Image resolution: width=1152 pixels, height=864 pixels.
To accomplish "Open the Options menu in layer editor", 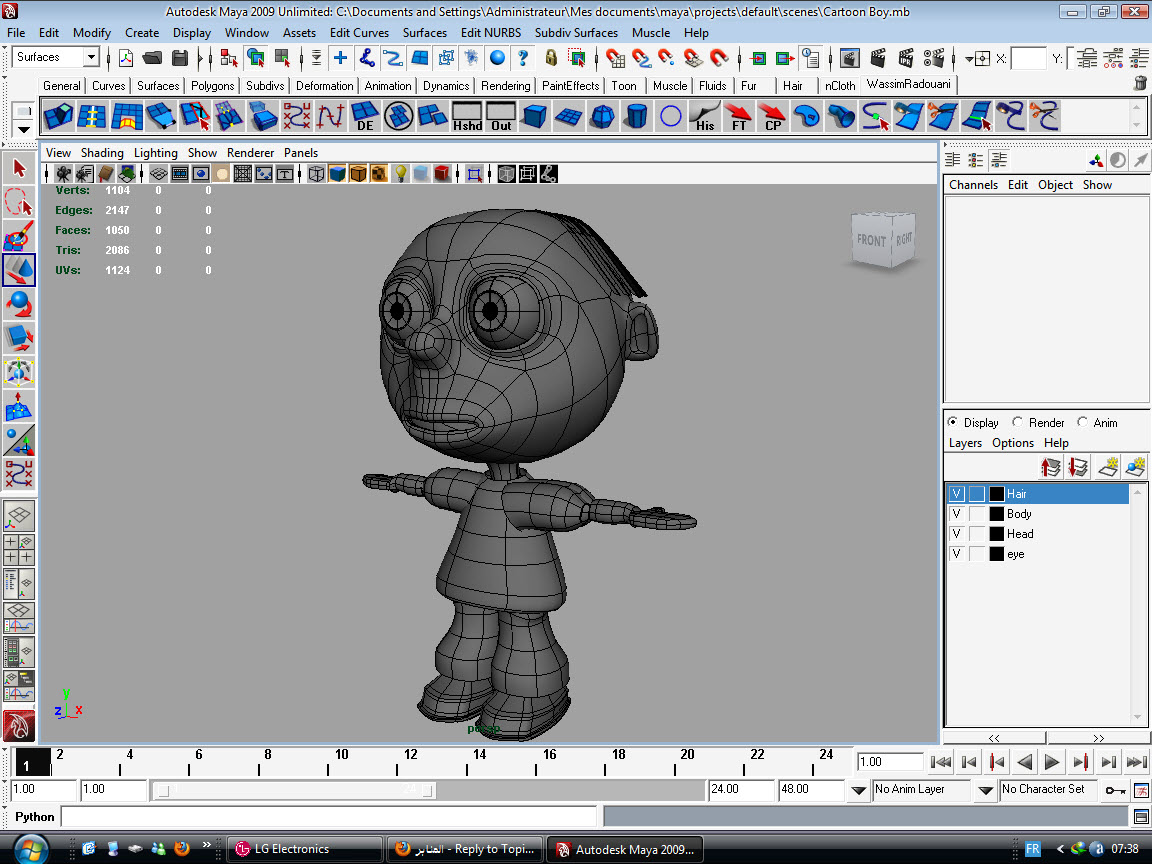I will click(1012, 443).
